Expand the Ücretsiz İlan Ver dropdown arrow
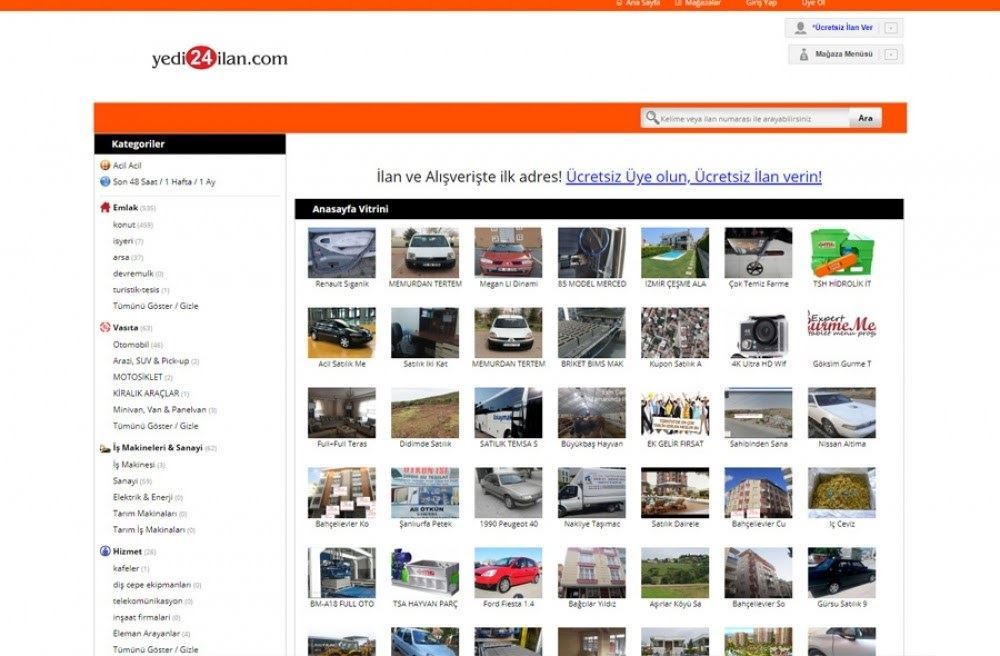The image size is (1000, 656). [891, 28]
